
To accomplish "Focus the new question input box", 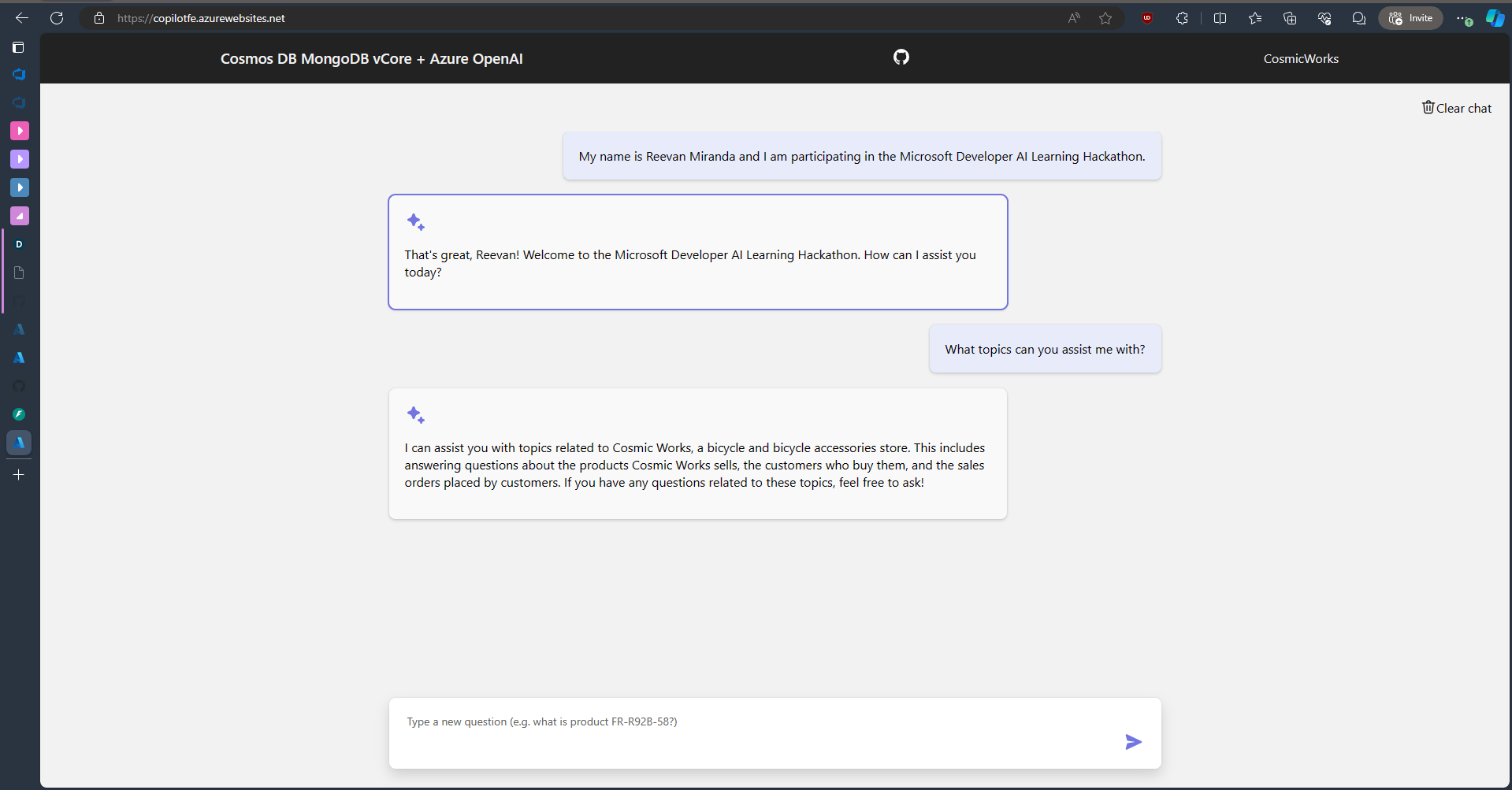I will tap(775, 733).
